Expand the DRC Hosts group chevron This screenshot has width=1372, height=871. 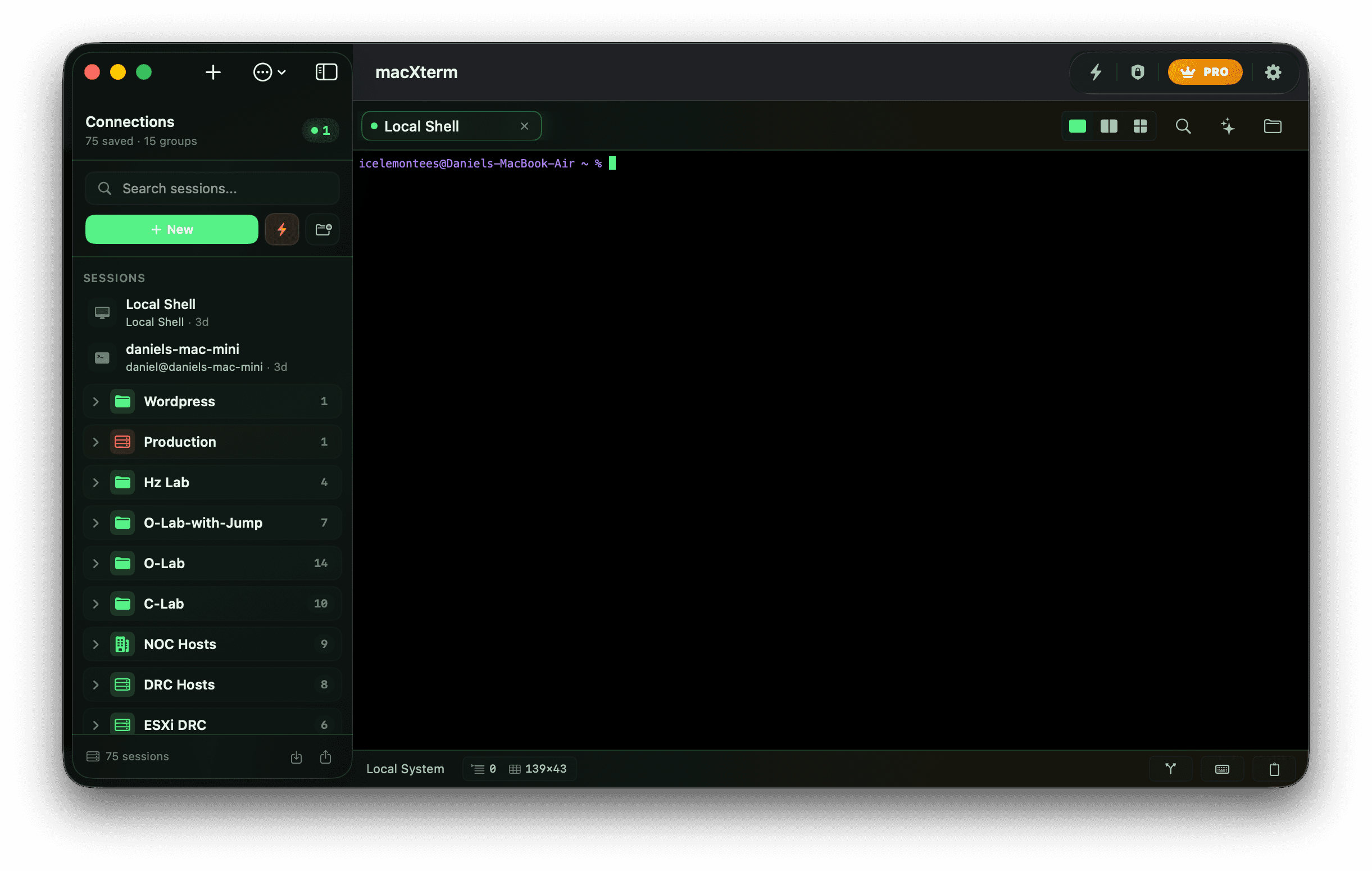(96, 685)
